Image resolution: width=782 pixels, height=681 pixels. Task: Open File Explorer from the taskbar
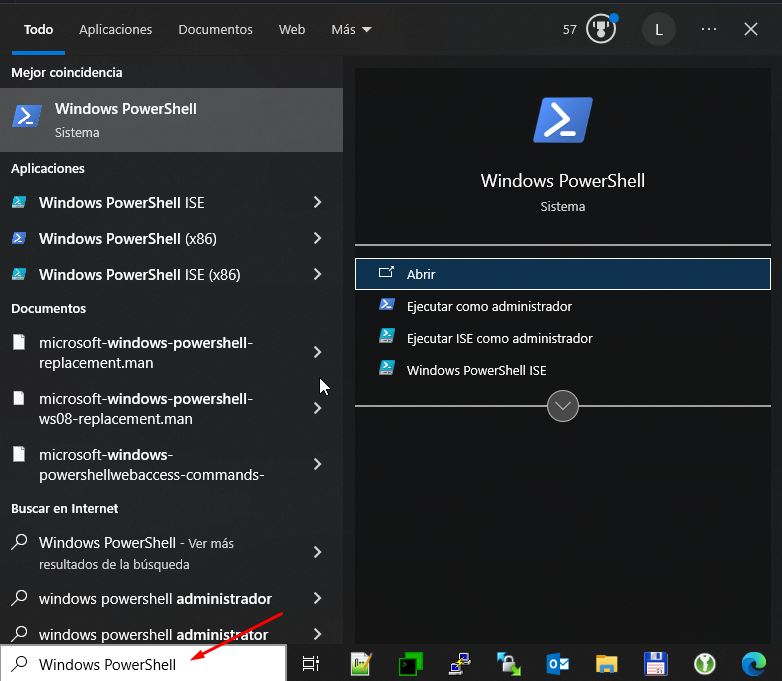(x=607, y=664)
